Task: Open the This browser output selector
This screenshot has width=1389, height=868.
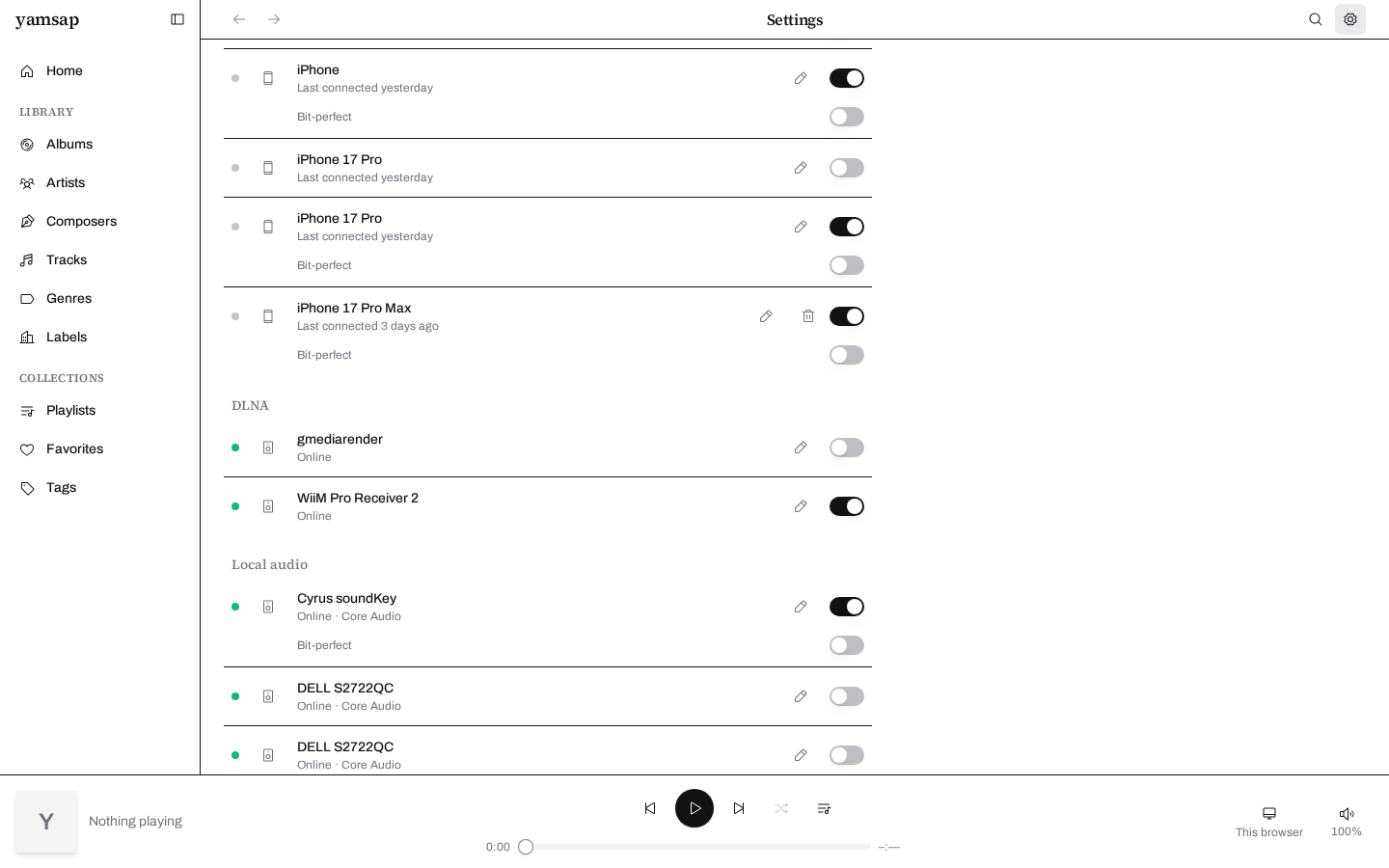Action: (1269, 822)
